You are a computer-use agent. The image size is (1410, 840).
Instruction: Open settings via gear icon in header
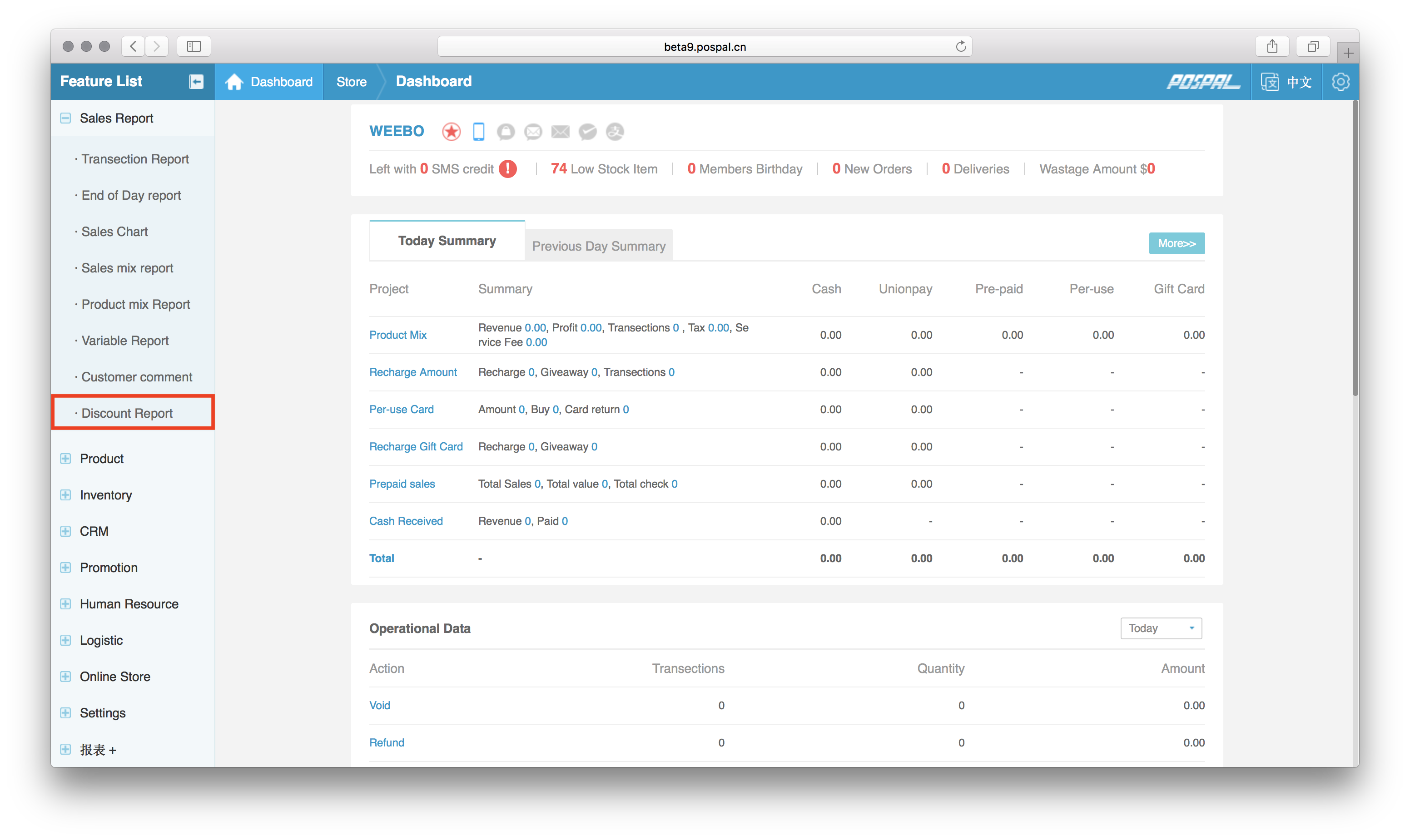pos(1340,82)
